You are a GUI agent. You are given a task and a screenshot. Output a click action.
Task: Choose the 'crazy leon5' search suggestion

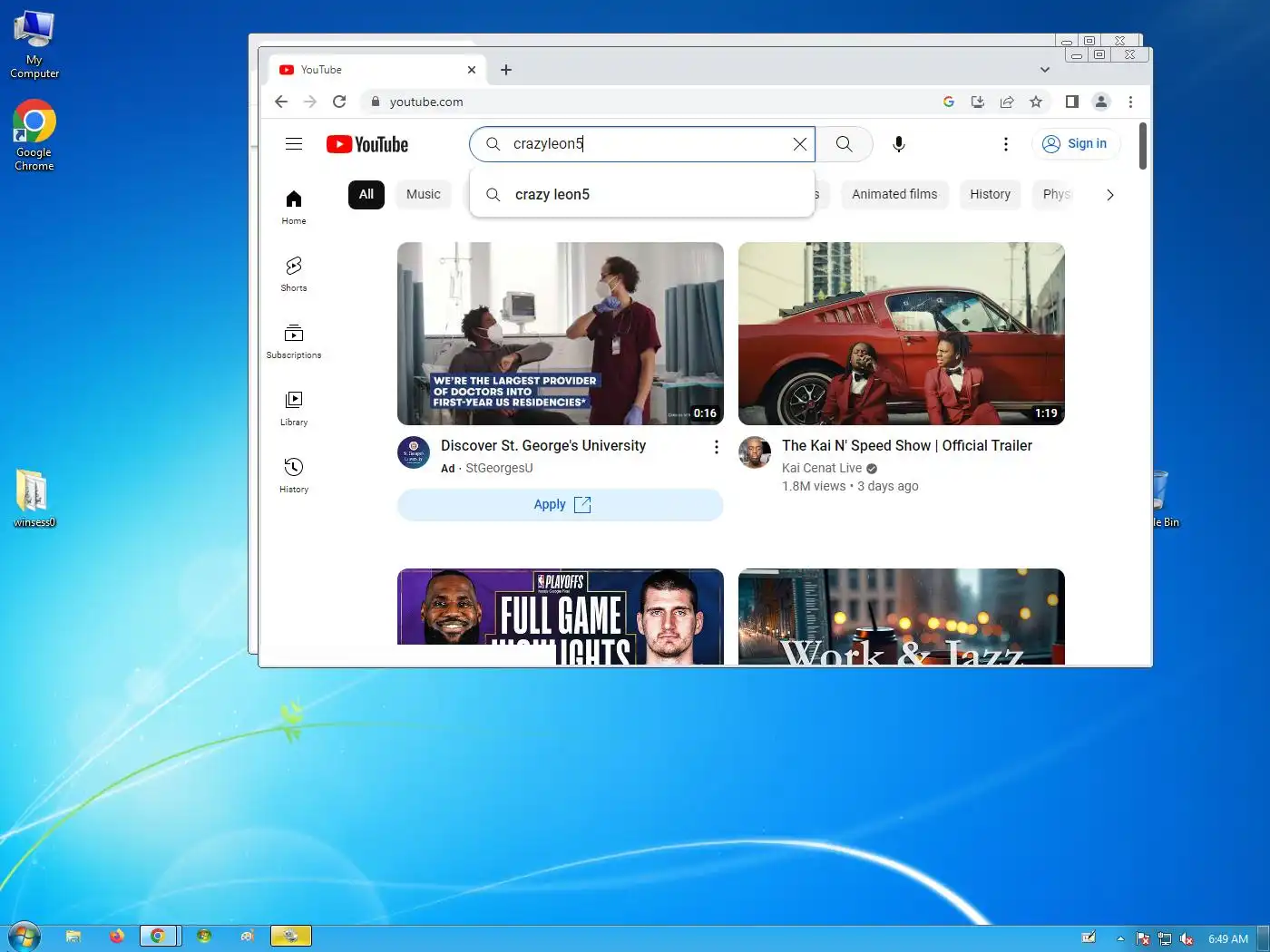[642, 194]
